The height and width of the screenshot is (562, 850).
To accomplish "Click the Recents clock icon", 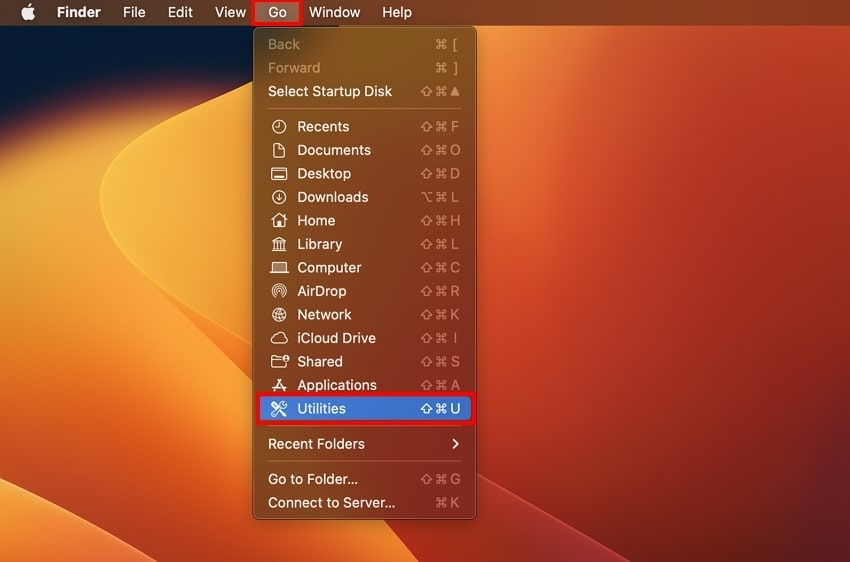I will [279, 127].
